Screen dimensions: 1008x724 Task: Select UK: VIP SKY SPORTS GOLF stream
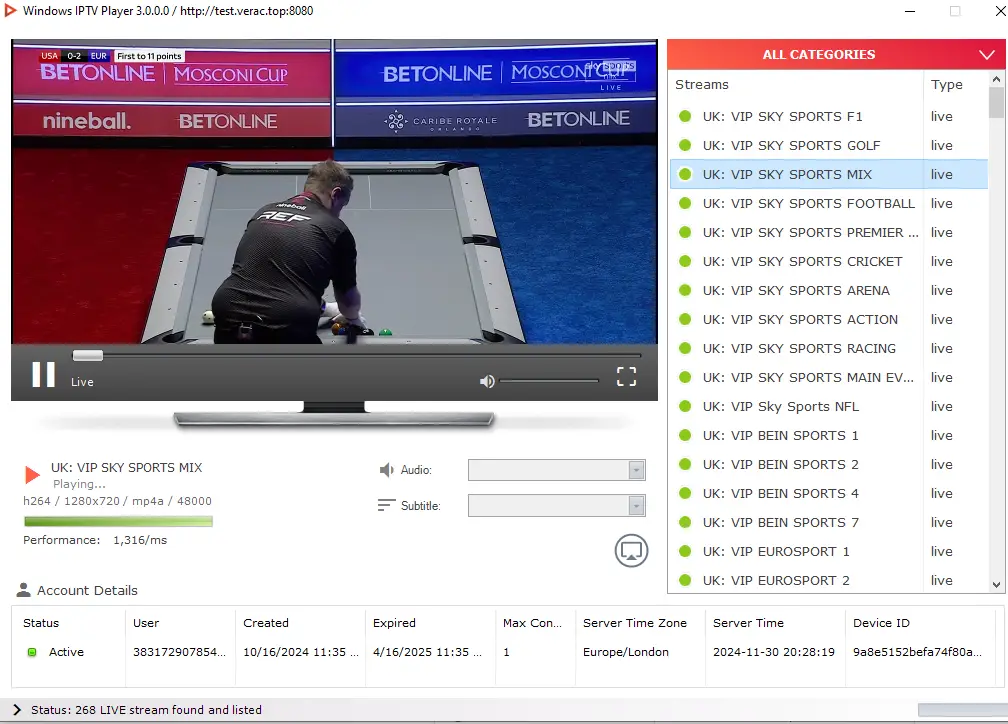(x=829, y=145)
